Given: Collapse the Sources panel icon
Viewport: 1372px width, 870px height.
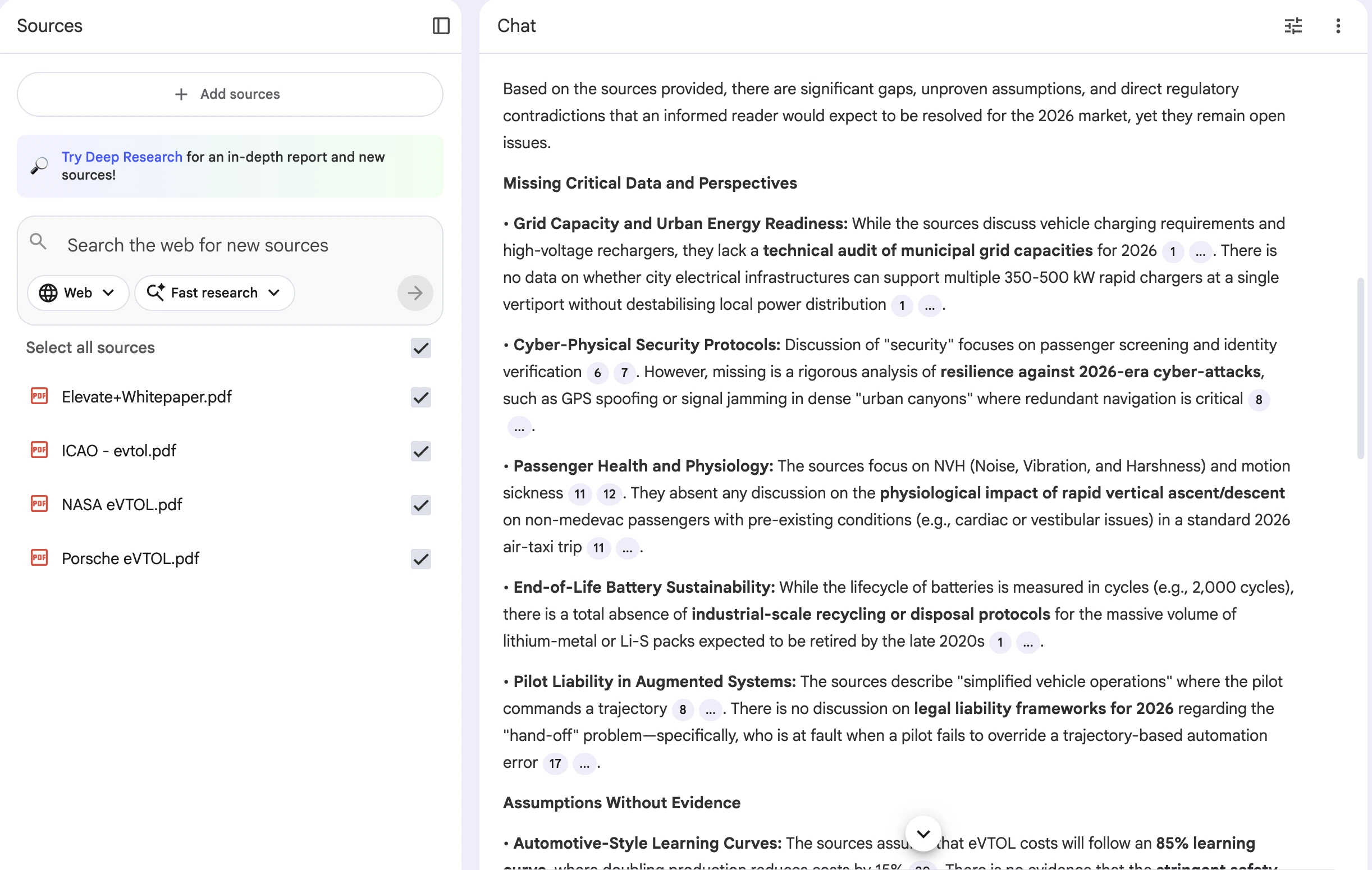Looking at the screenshot, I should 441,26.
